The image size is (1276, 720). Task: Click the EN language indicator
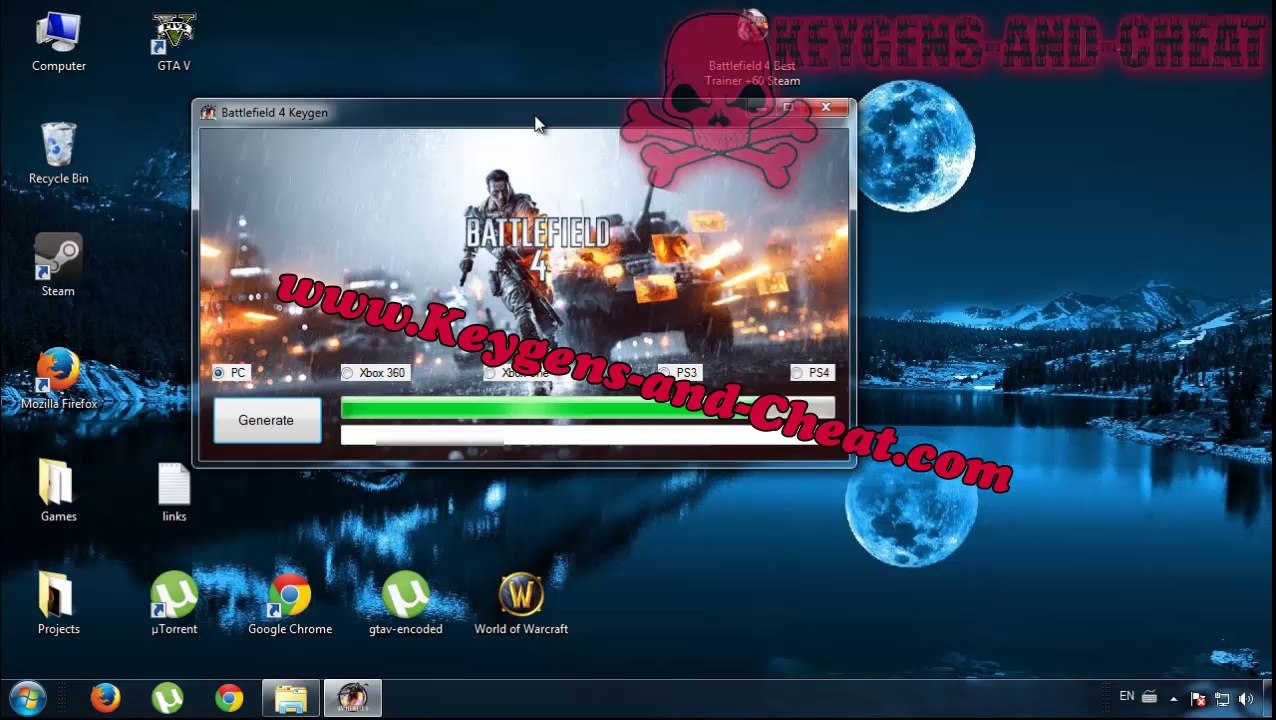coord(1127,696)
